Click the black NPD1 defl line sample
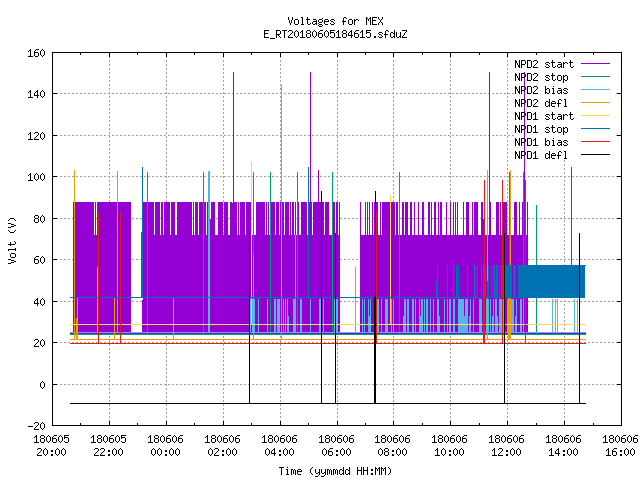 (595, 155)
